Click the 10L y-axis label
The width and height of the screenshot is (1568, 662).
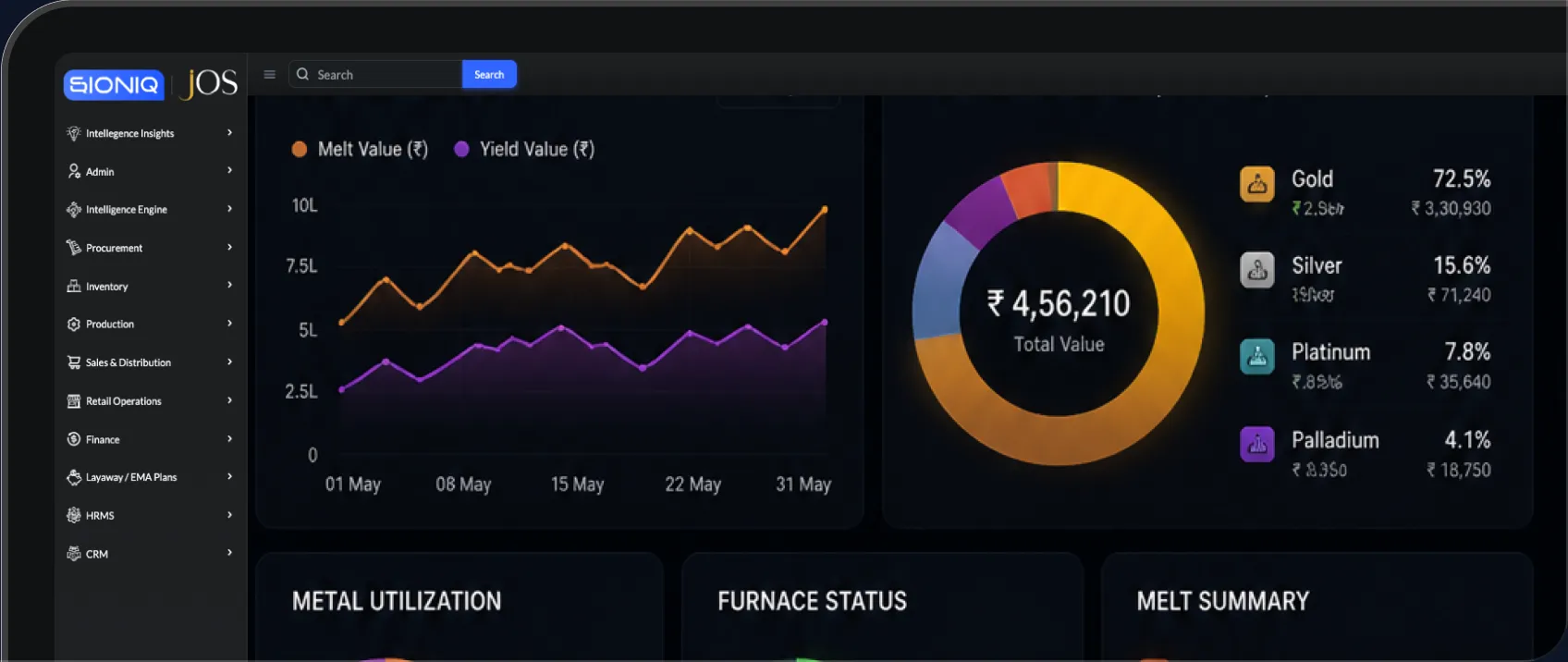click(304, 205)
